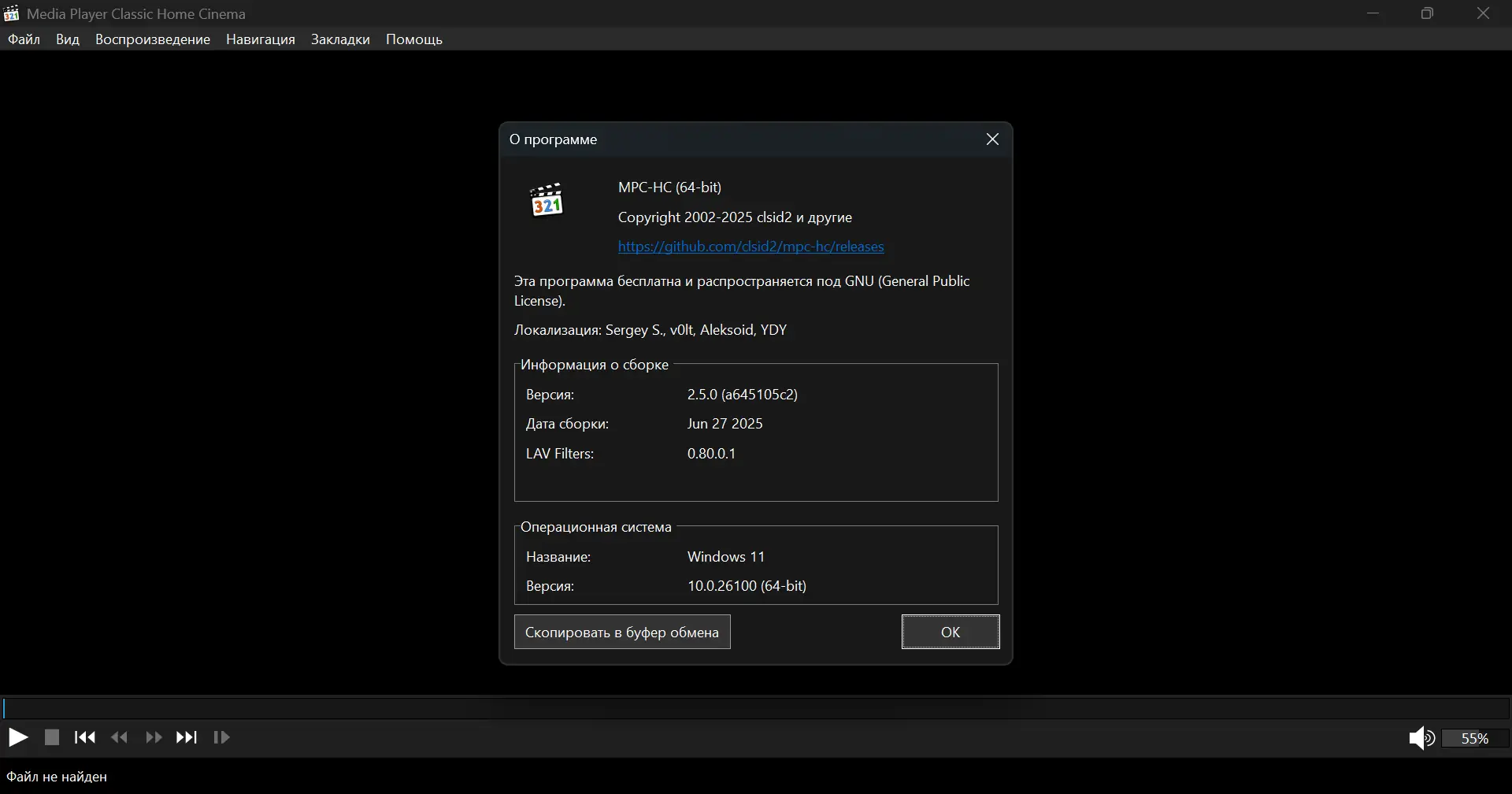Click the "Файл не найден" status text
The image size is (1512, 794).
(57, 777)
